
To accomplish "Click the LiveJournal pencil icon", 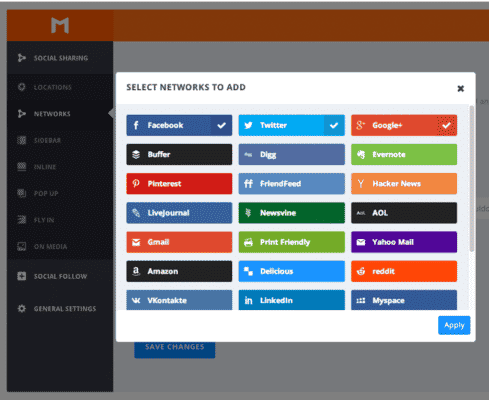I will 136,213.
